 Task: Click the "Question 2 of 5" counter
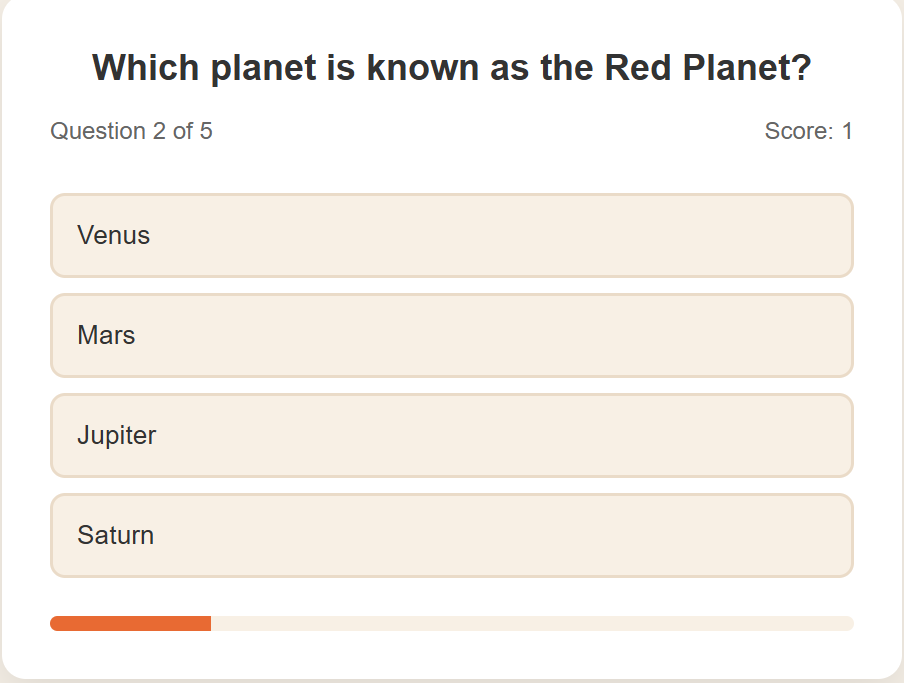pos(131,131)
